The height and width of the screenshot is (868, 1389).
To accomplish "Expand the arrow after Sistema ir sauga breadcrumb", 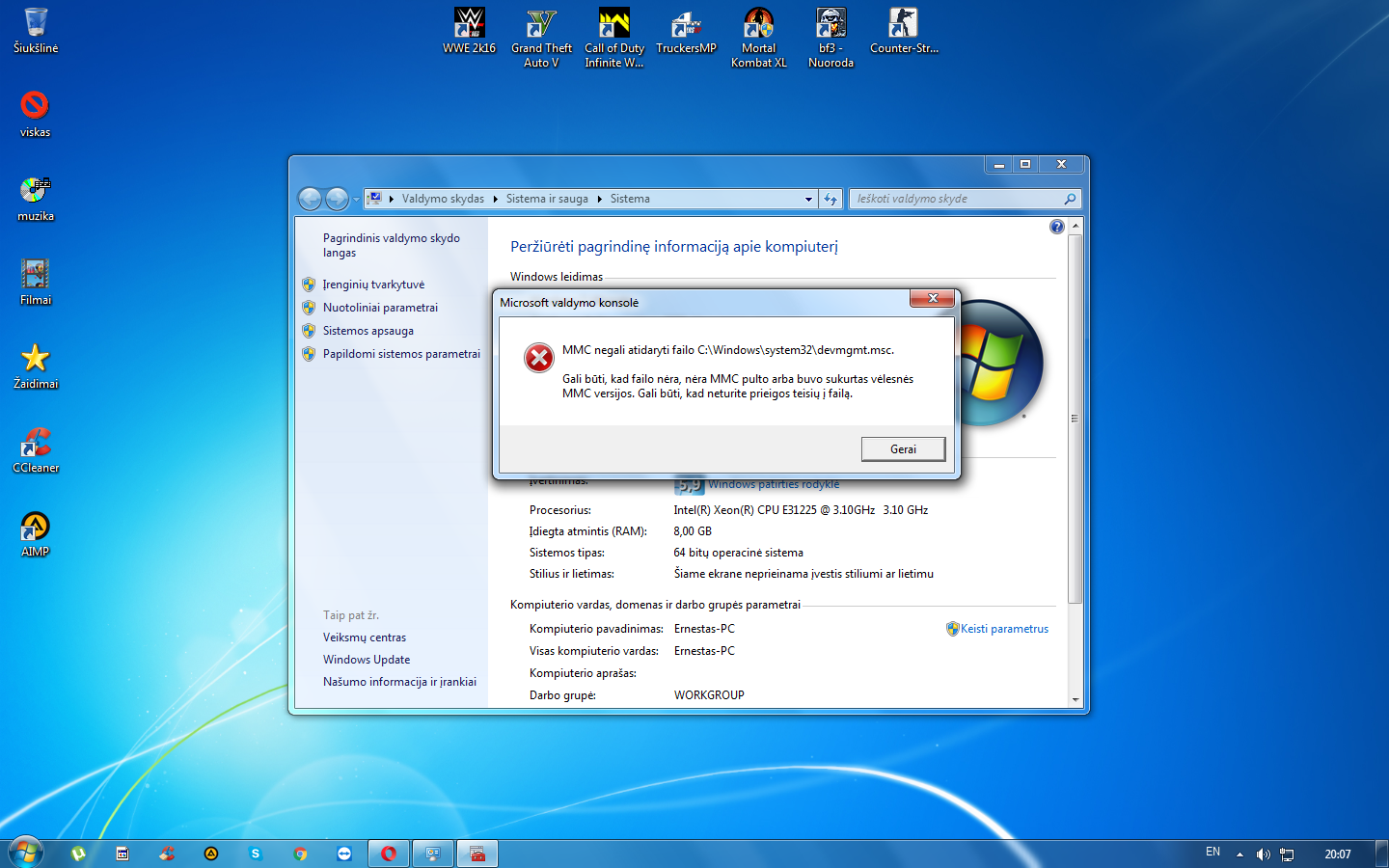I will coord(600,199).
